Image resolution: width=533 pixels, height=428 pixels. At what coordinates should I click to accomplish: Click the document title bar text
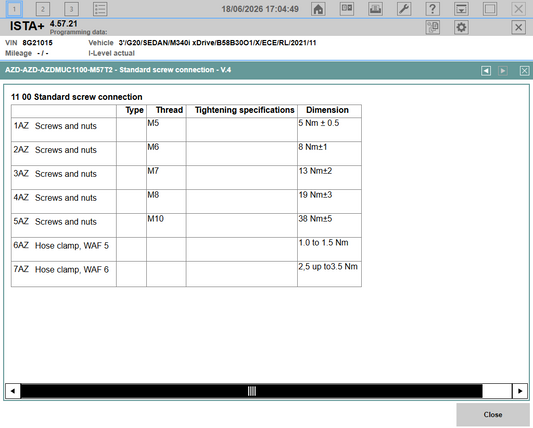(118, 70)
